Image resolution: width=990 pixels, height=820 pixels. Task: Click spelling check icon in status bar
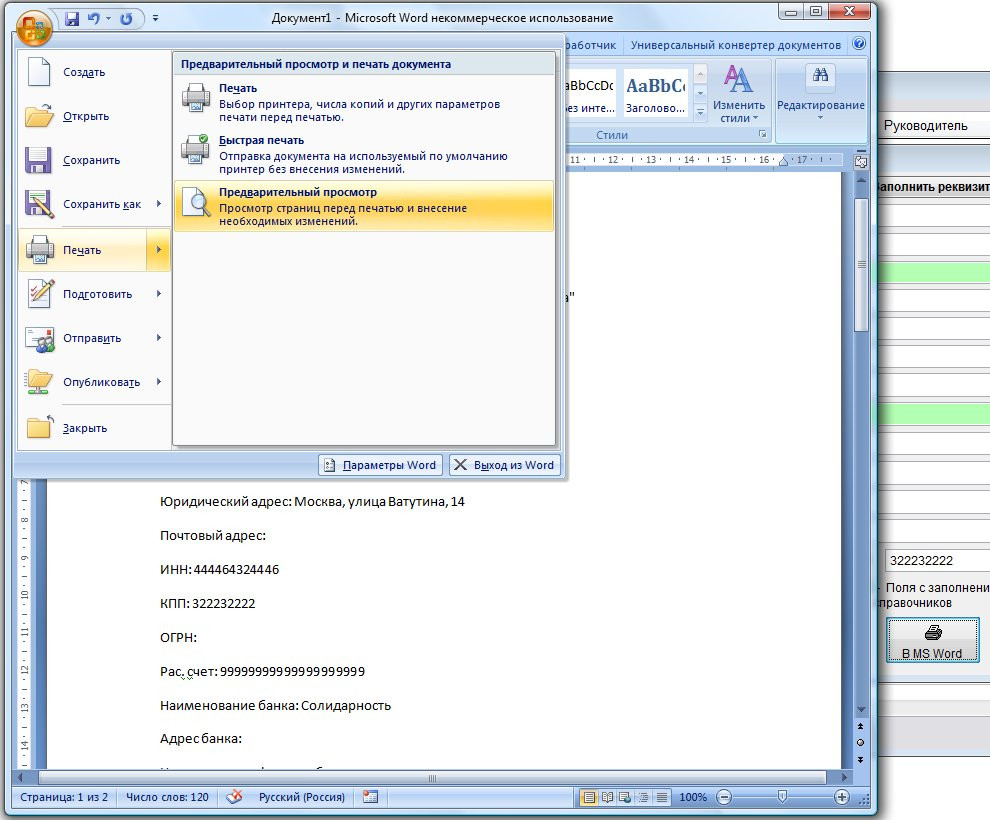click(x=234, y=797)
